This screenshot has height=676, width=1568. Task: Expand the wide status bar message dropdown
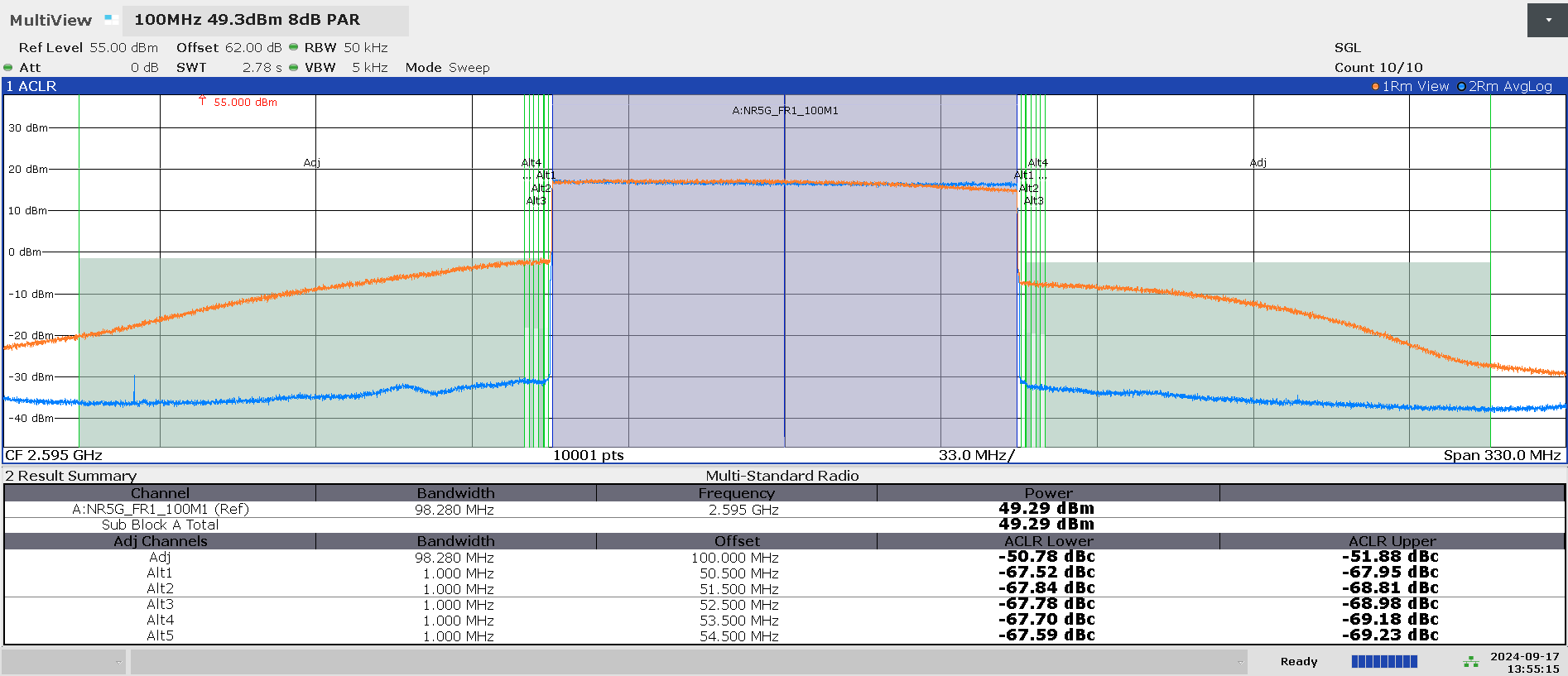(x=1240, y=662)
